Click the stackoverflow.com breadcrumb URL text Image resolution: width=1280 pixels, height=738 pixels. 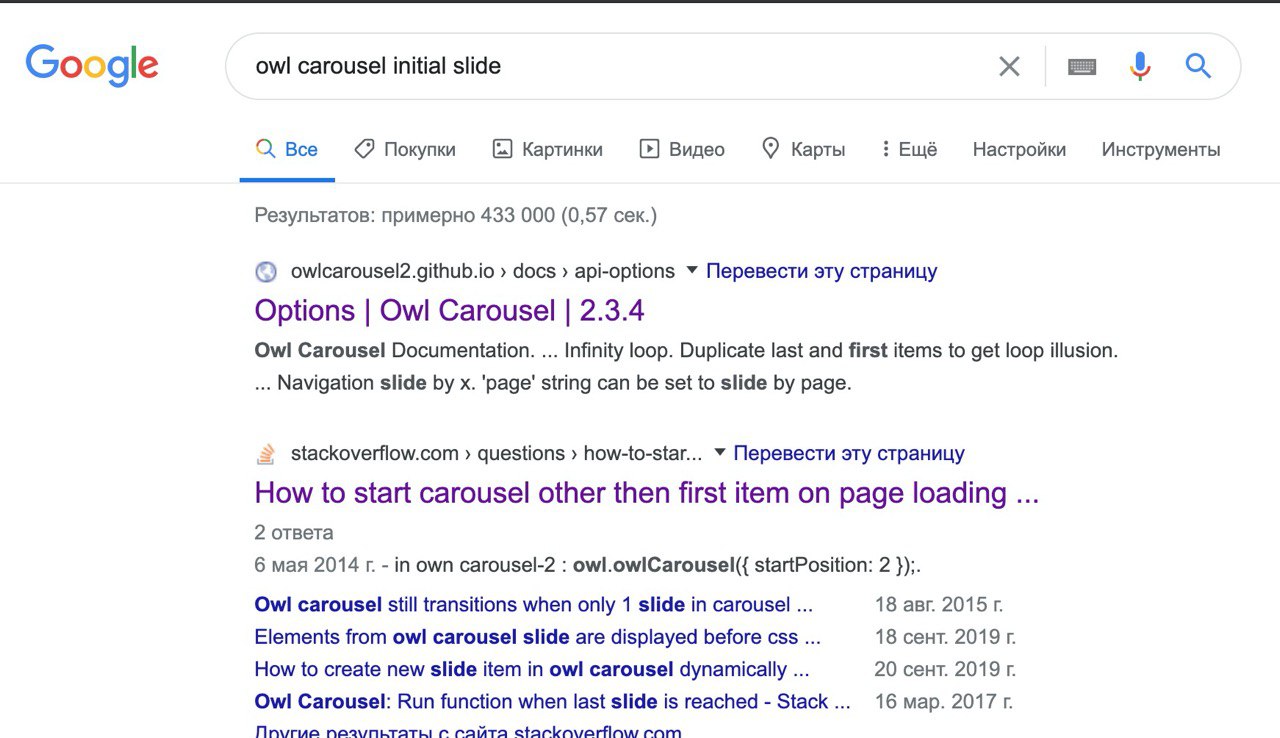(x=496, y=454)
